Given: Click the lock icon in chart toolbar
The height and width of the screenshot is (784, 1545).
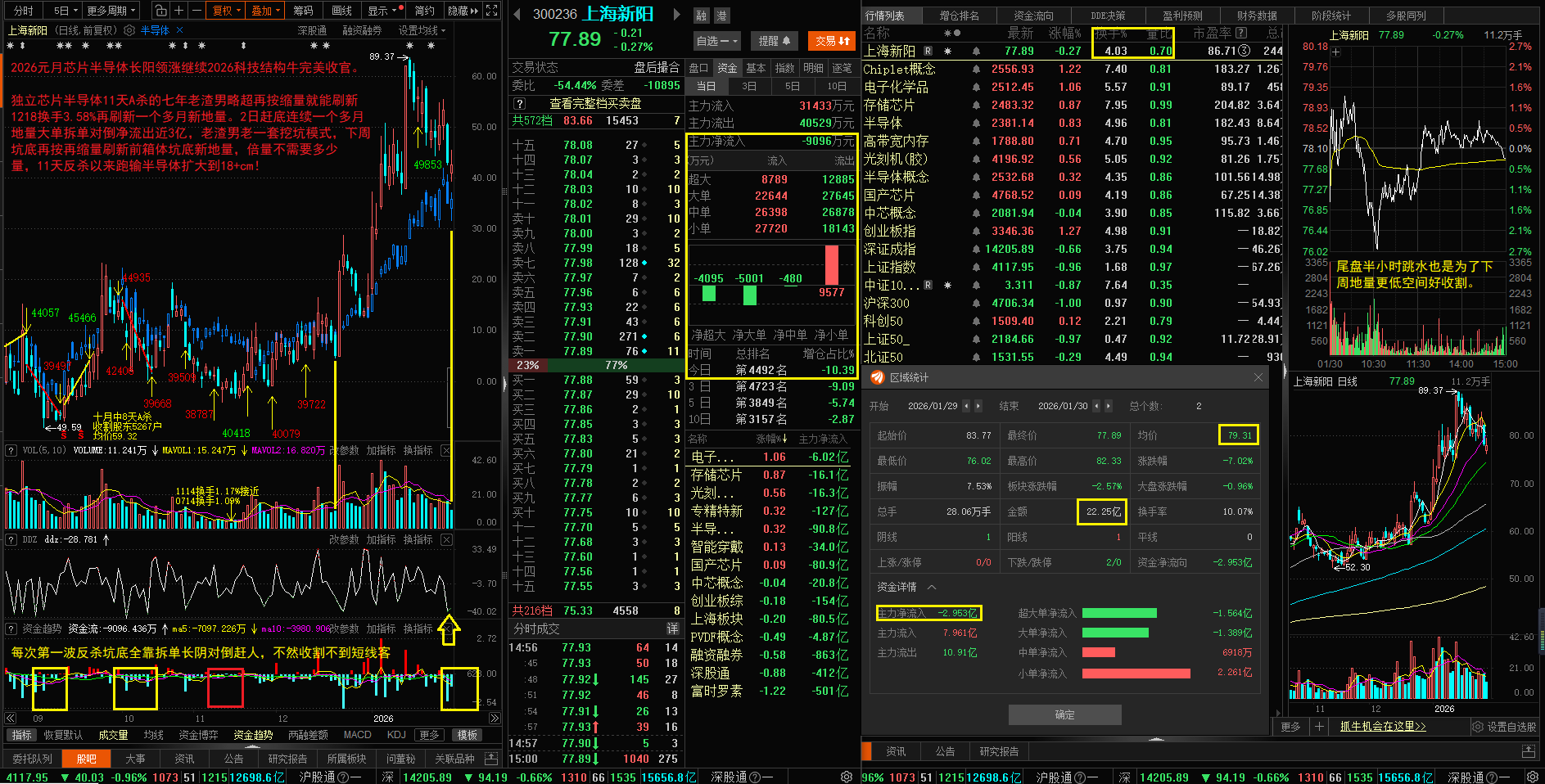Looking at the screenshot, I should [160, 11].
